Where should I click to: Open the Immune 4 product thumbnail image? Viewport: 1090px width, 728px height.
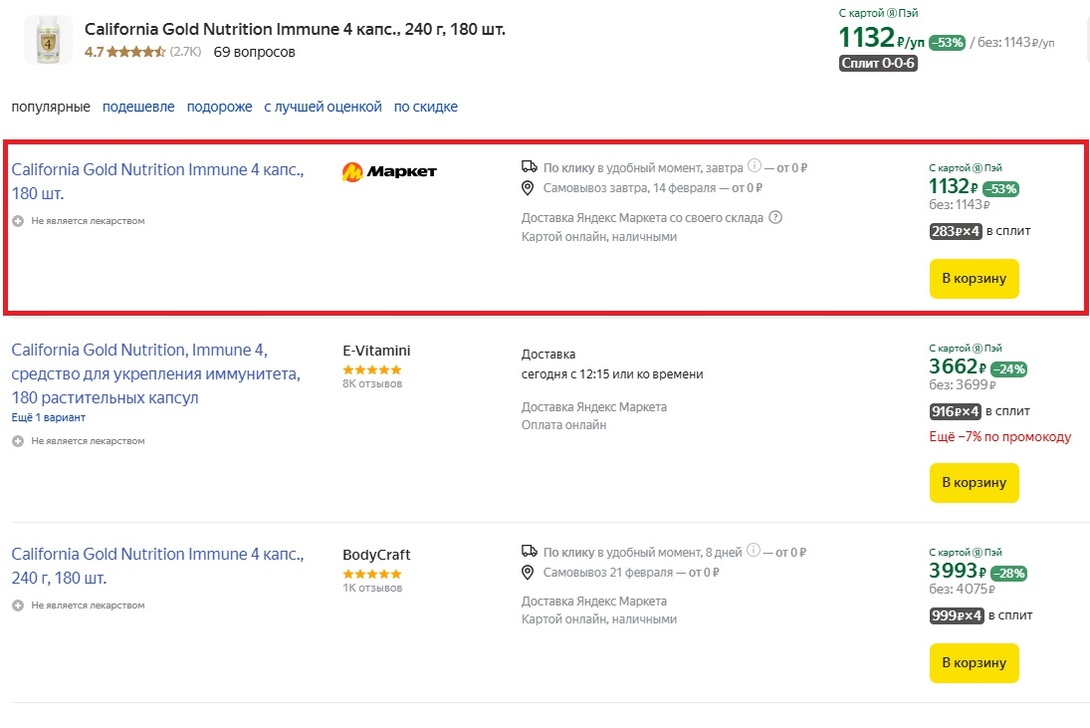47,40
